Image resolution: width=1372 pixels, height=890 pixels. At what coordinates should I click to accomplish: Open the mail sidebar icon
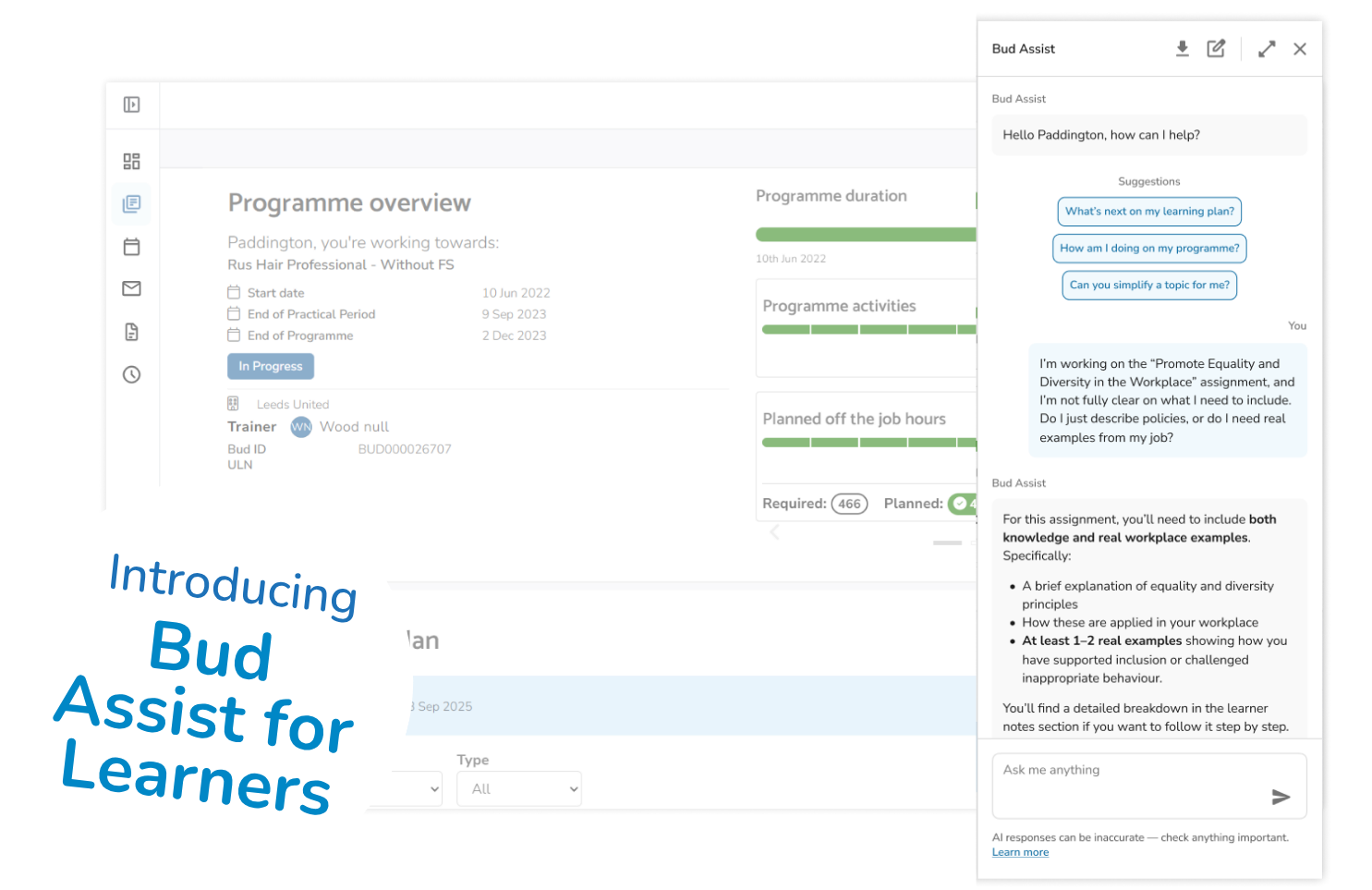(x=131, y=289)
